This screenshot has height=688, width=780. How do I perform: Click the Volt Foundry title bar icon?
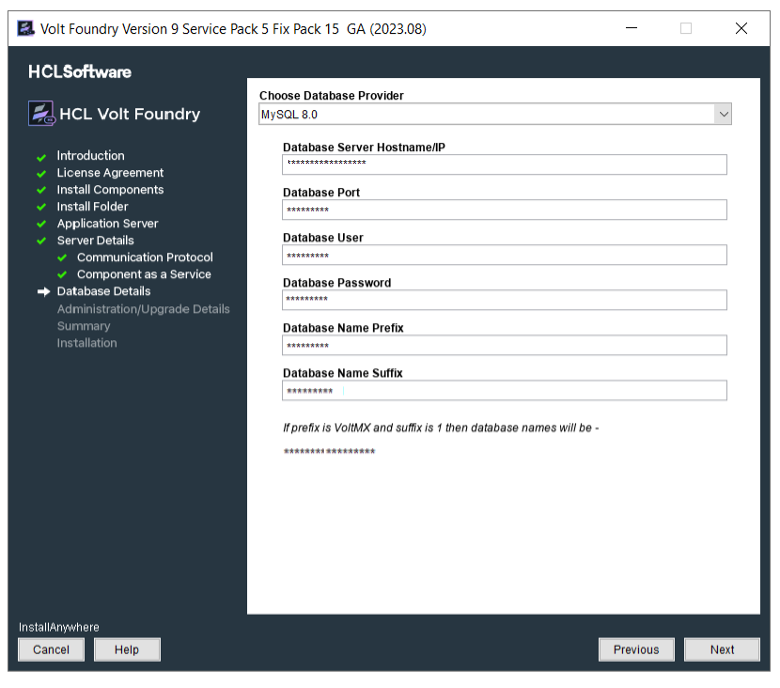click(x=26, y=28)
